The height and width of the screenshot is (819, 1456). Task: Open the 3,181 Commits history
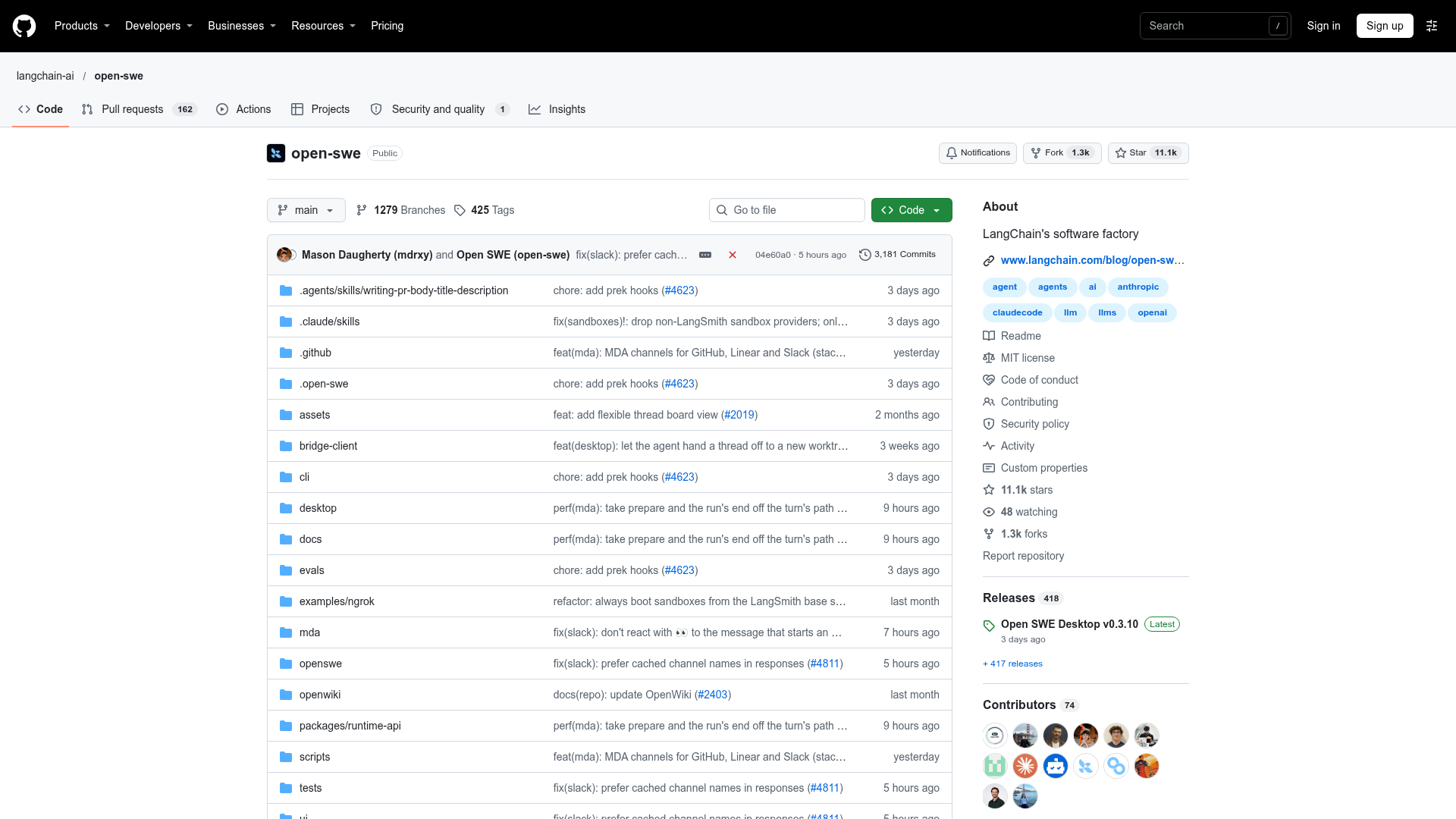(897, 255)
